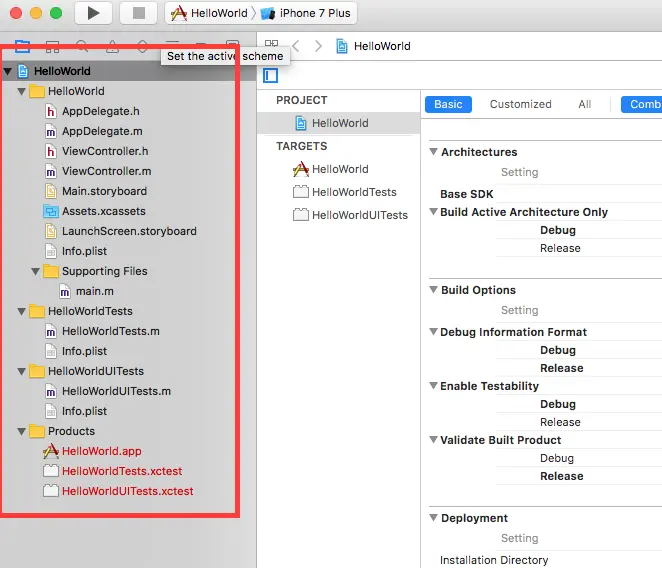
Task: Open Main.storyboard file
Action: pos(96,191)
